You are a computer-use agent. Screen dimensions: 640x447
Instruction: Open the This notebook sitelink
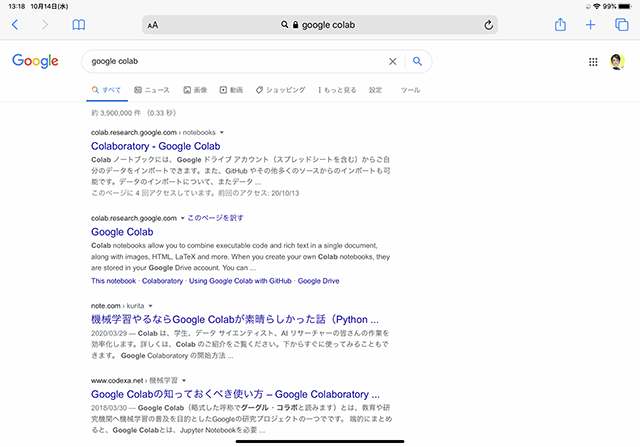[x=113, y=281]
